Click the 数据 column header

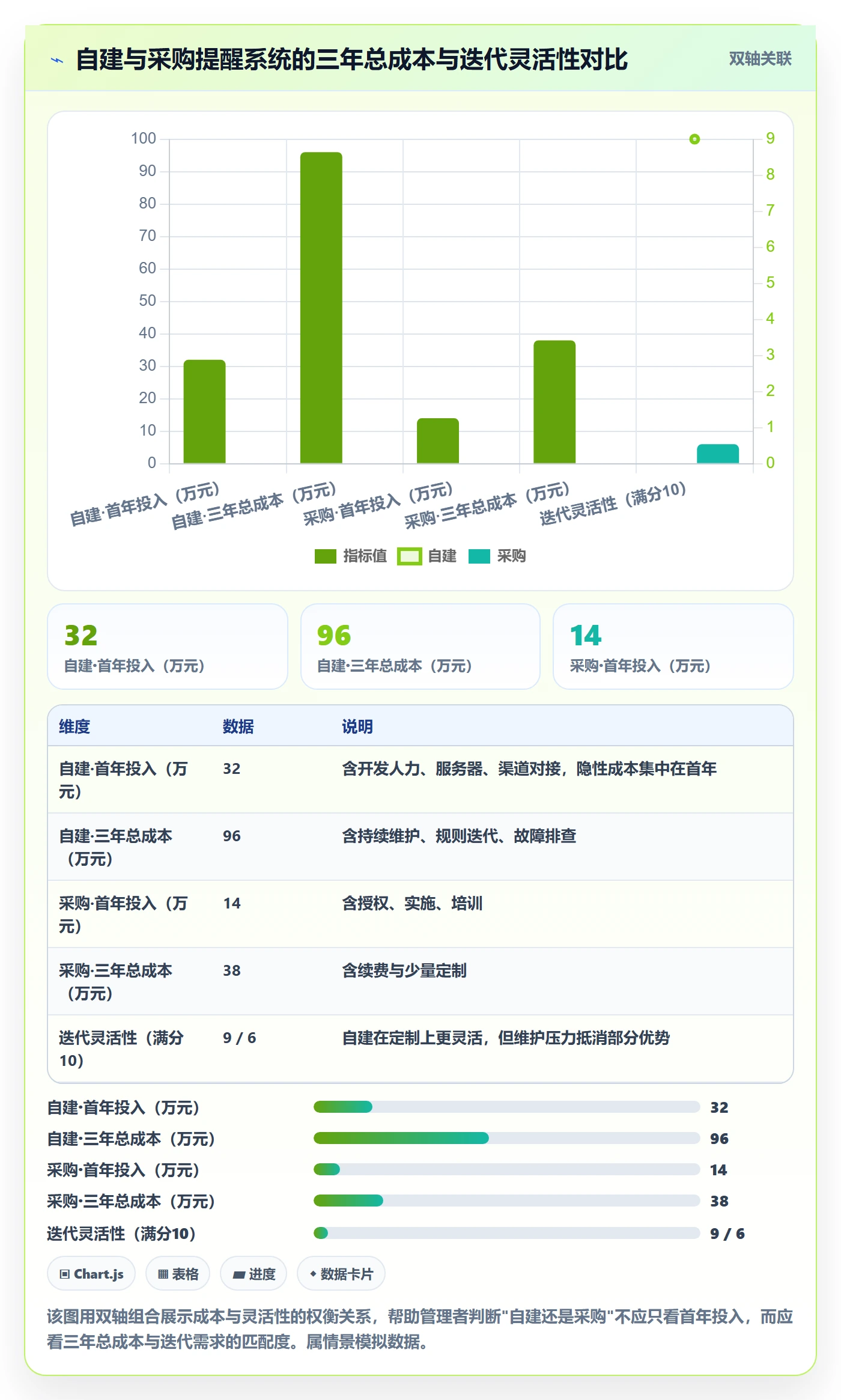coord(238,726)
